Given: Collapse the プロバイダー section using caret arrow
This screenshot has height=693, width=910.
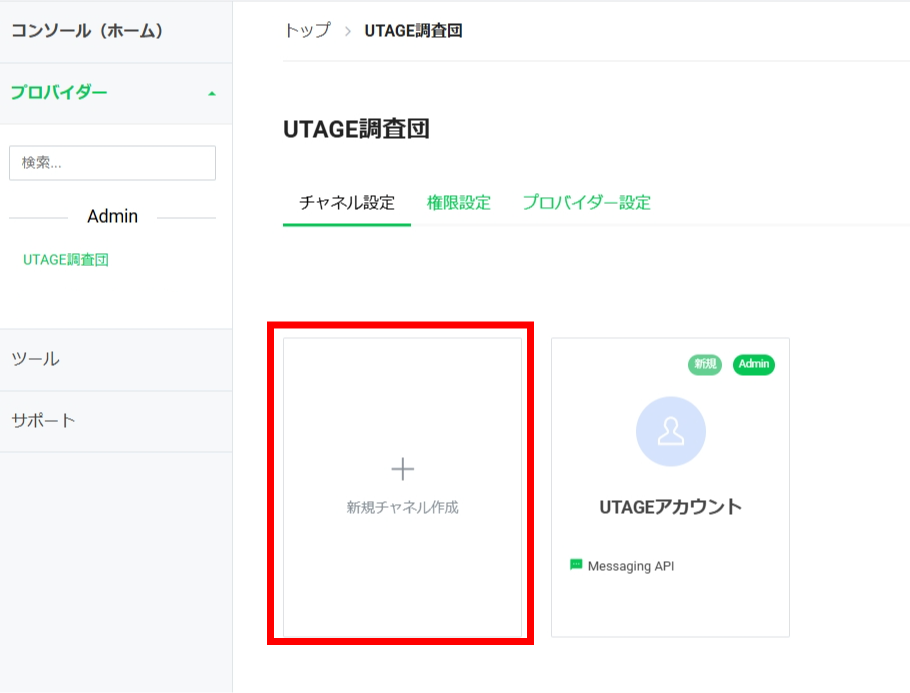Looking at the screenshot, I should [211, 94].
